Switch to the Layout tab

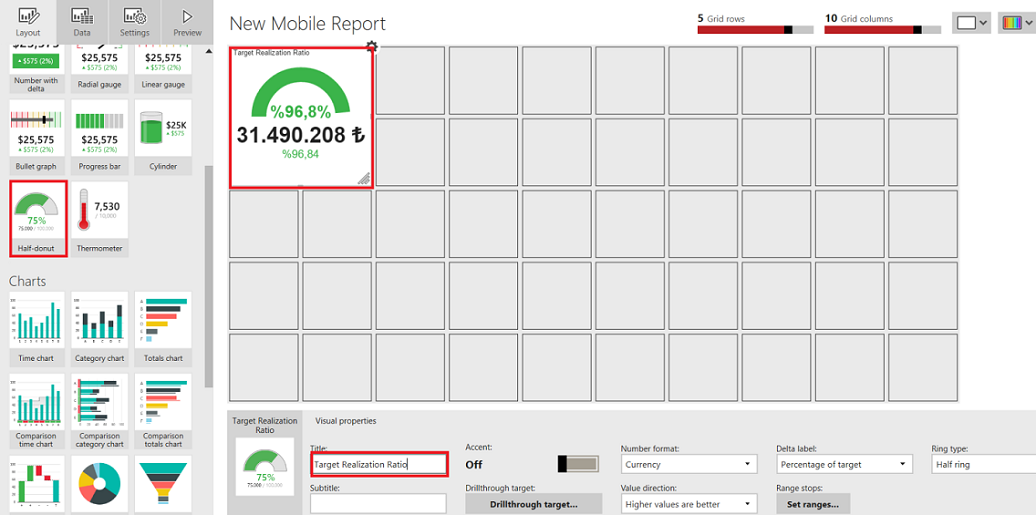pyautogui.click(x=28, y=22)
